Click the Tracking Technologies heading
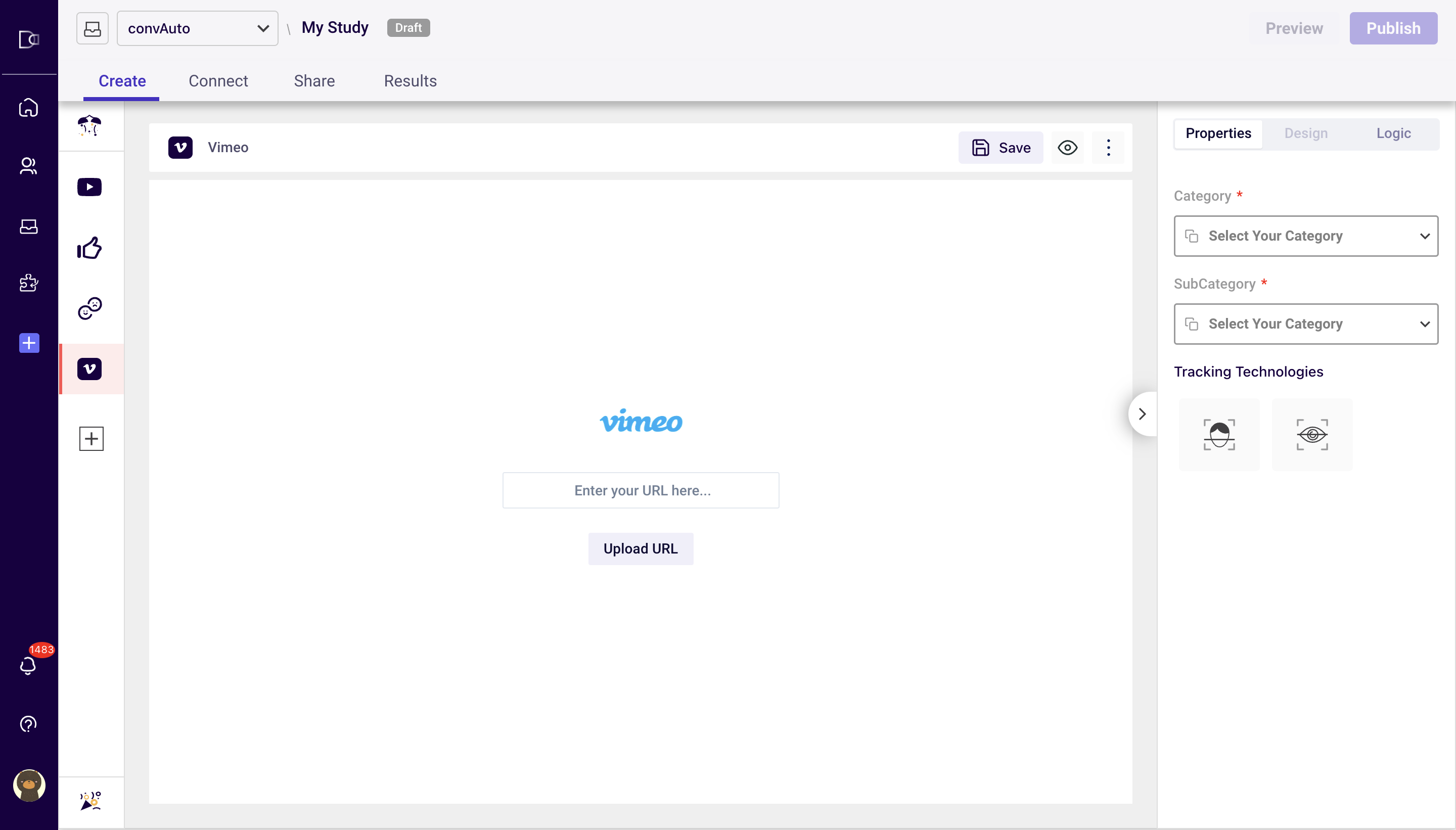The image size is (1456, 830). point(1249,372)
